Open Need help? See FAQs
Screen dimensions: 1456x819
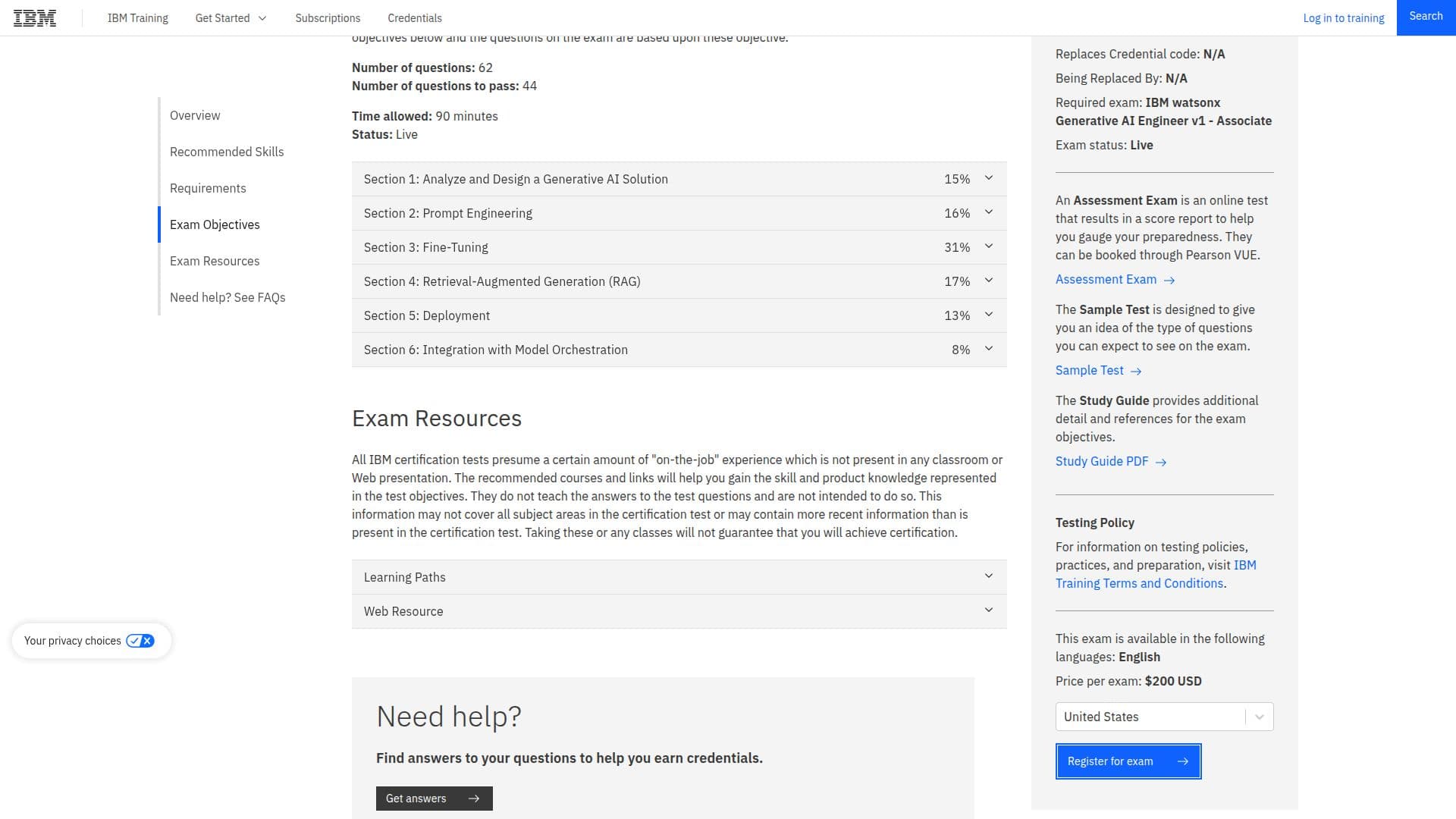[x=227, y=297]
